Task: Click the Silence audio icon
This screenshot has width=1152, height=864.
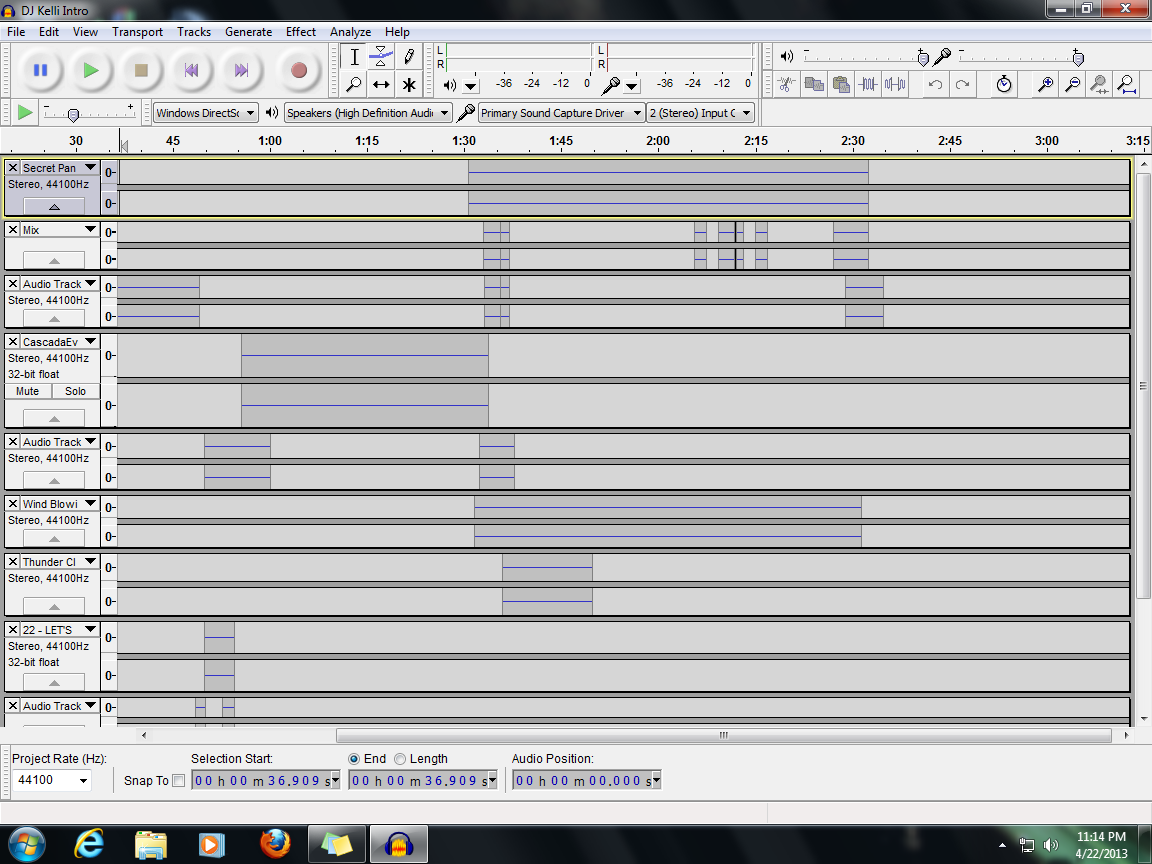Action: tap(895, 84)
